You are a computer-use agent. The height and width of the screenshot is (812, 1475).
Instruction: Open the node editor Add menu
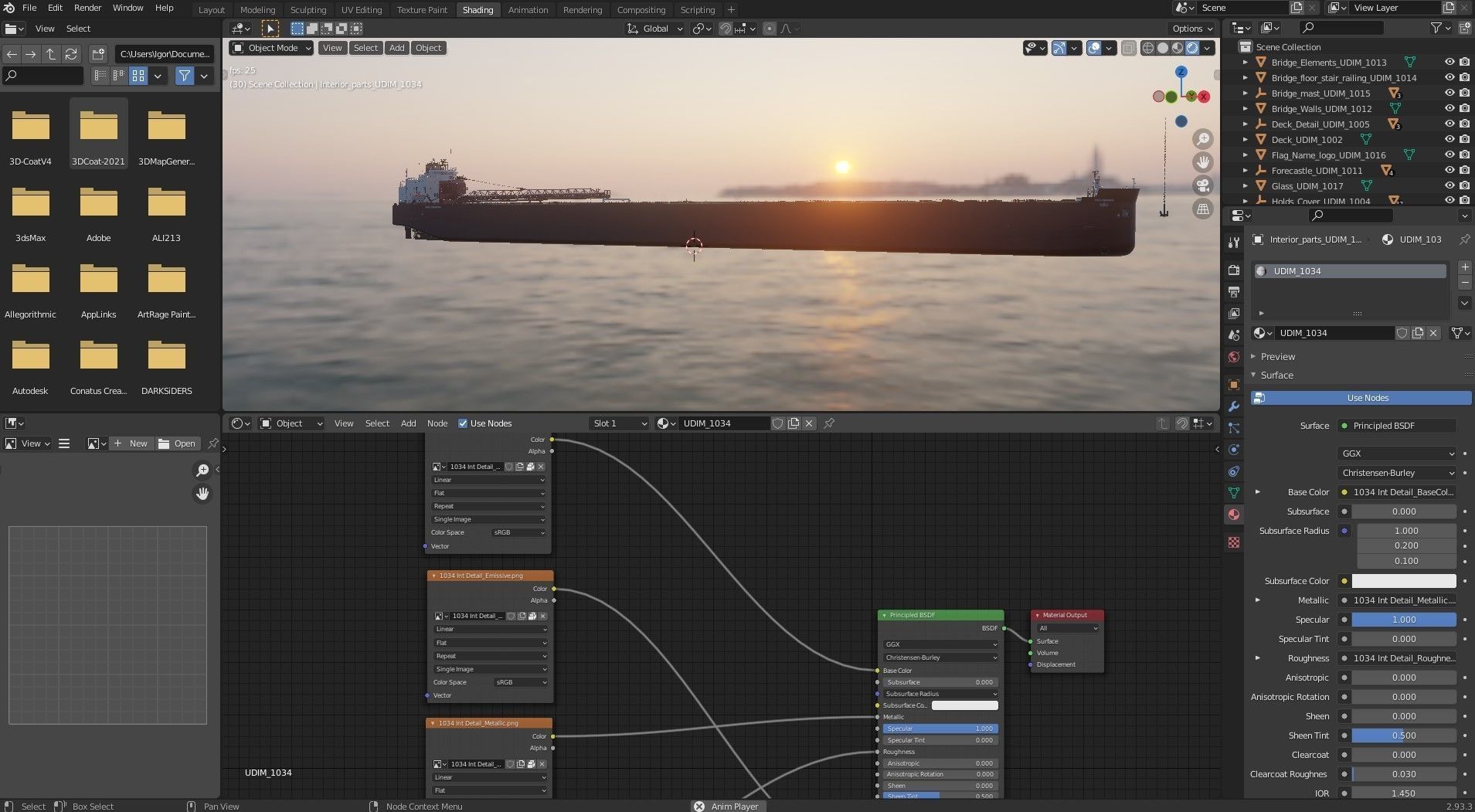pos(408,423)
